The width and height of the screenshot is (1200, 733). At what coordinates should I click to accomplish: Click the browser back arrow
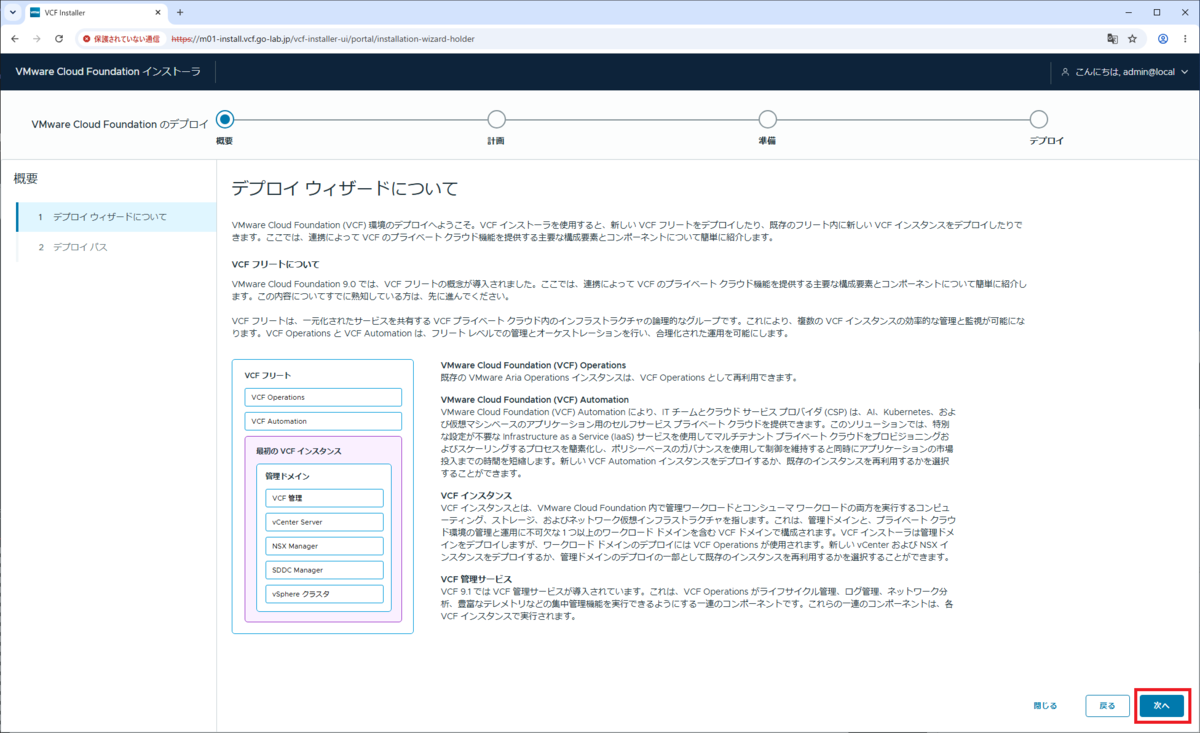15,39
